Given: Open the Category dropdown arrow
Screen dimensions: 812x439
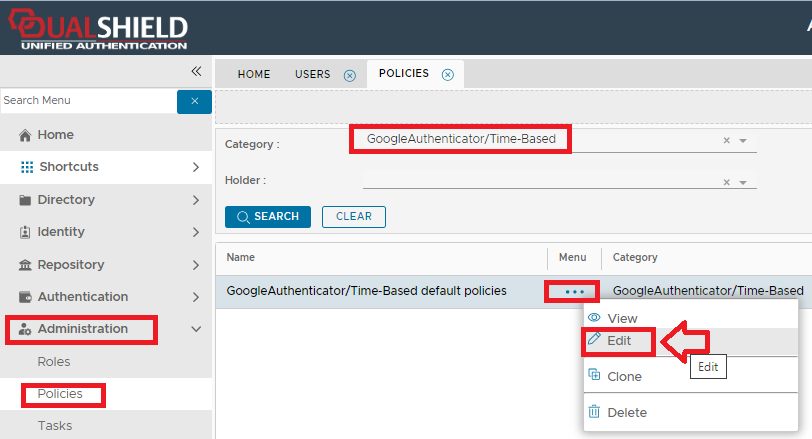Looking at the screenshot, I should [743, 141].
